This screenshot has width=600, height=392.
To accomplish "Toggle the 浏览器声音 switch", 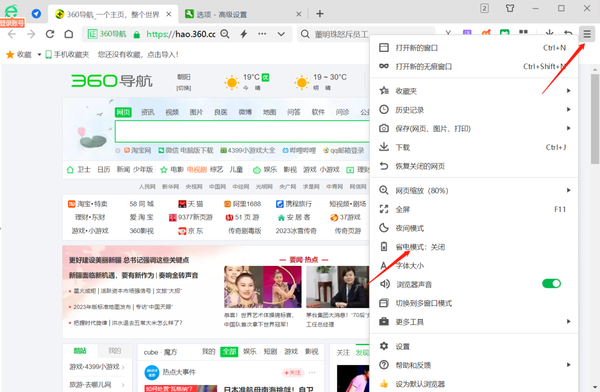I will point(551,284).
